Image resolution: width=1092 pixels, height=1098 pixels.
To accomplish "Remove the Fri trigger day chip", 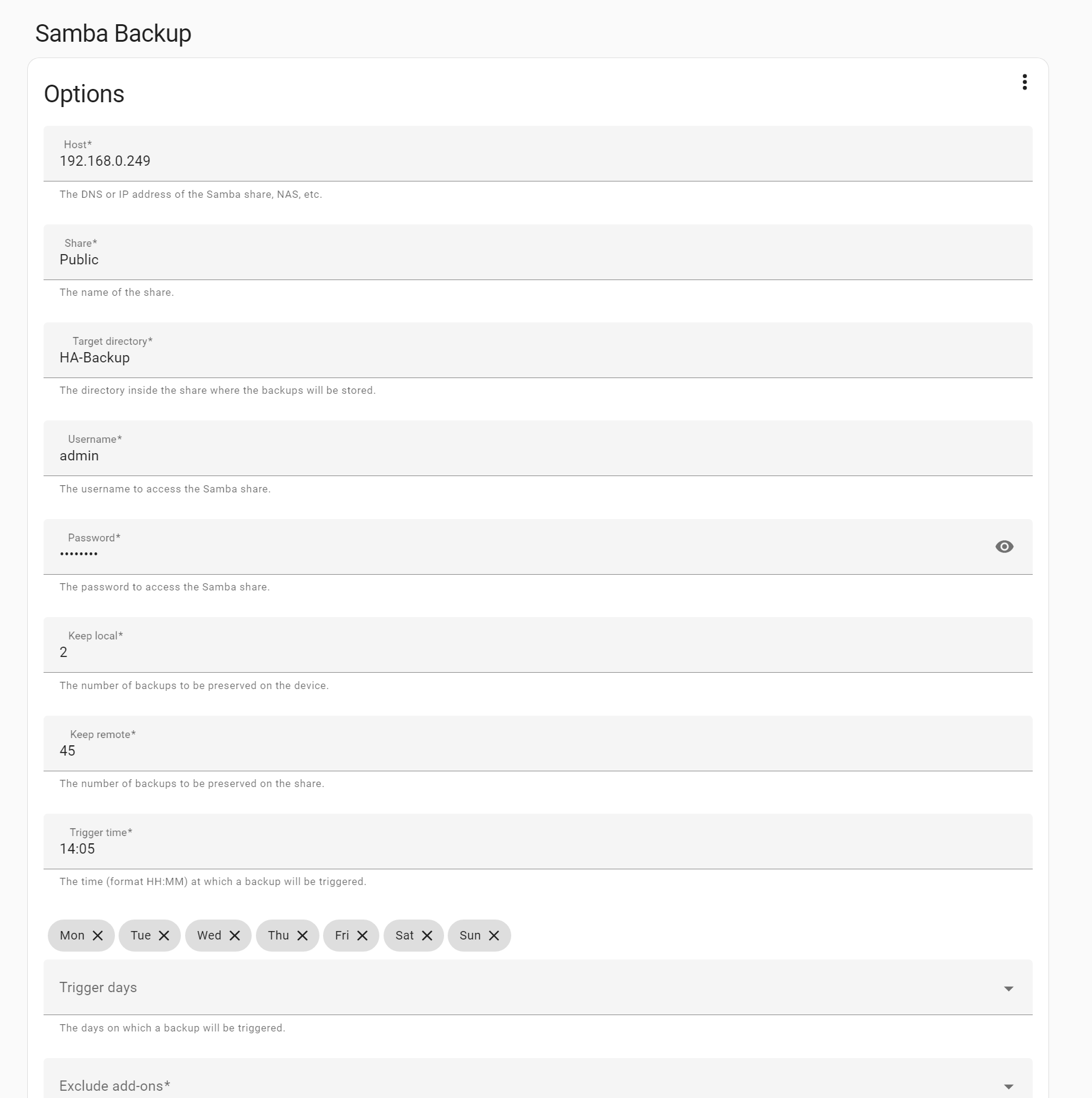I will (x=363, y=935).
